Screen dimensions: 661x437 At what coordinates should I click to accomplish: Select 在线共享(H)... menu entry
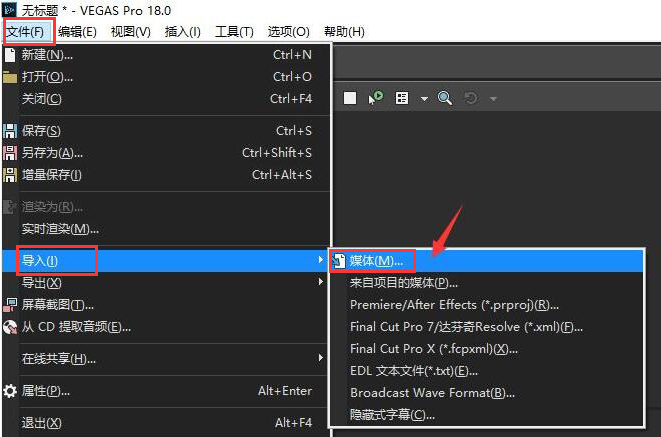click(166, 359)
